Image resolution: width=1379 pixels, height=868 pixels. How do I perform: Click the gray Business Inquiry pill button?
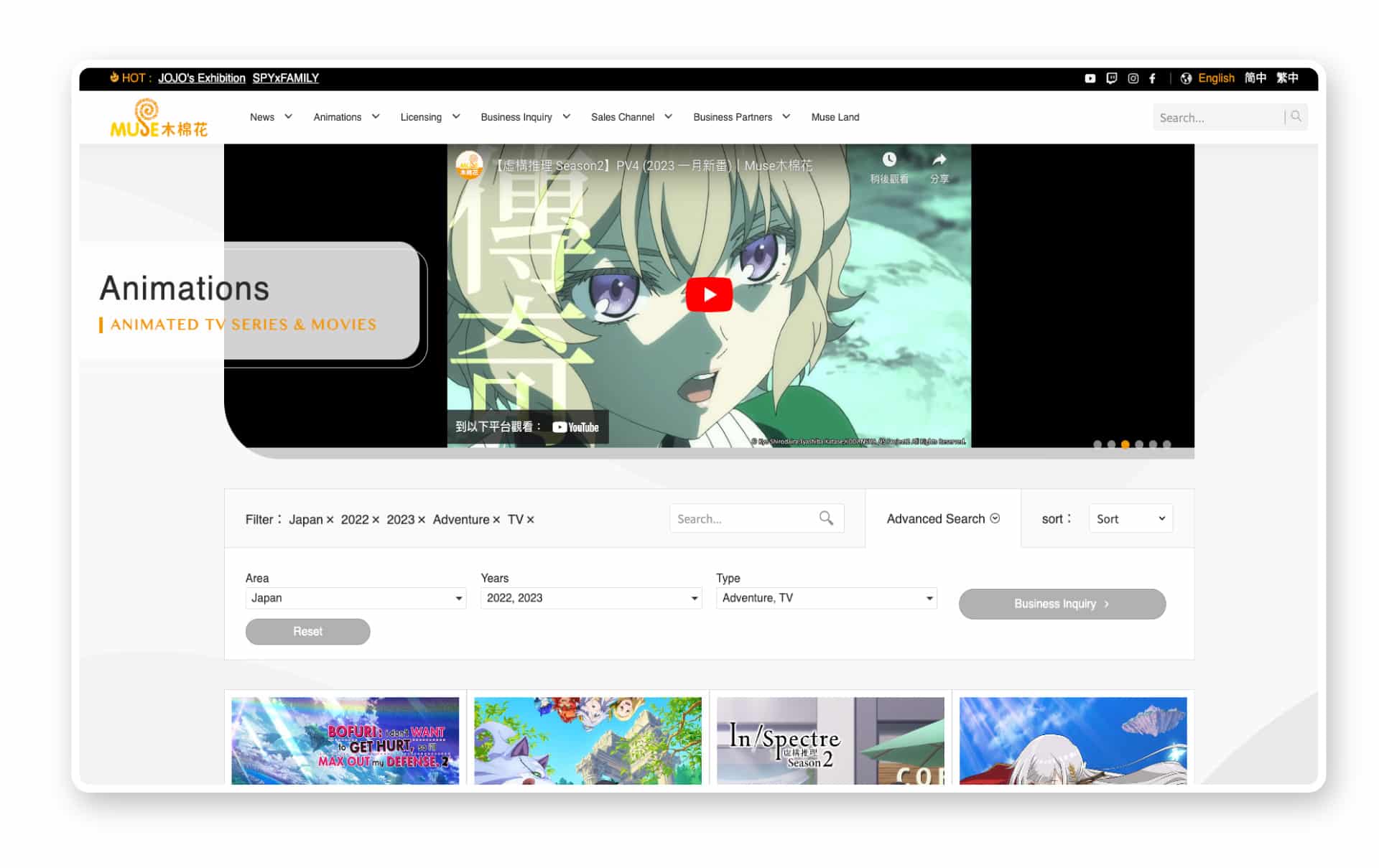point(1062,604)
